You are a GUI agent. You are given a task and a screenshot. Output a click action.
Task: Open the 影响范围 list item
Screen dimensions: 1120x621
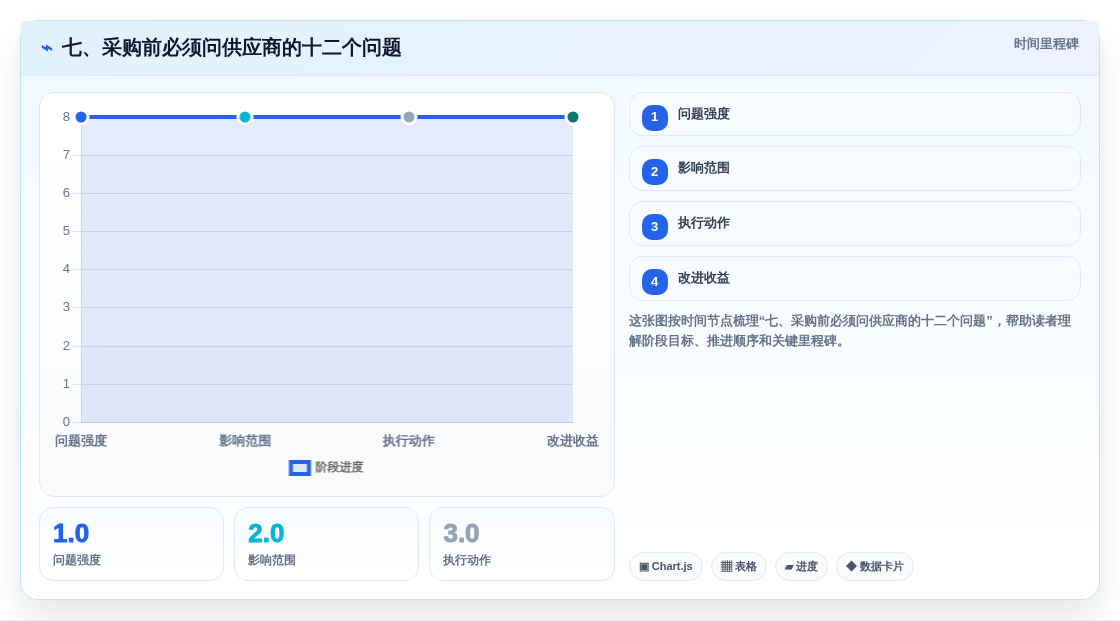pyautogui.click(x=854, y=169)
